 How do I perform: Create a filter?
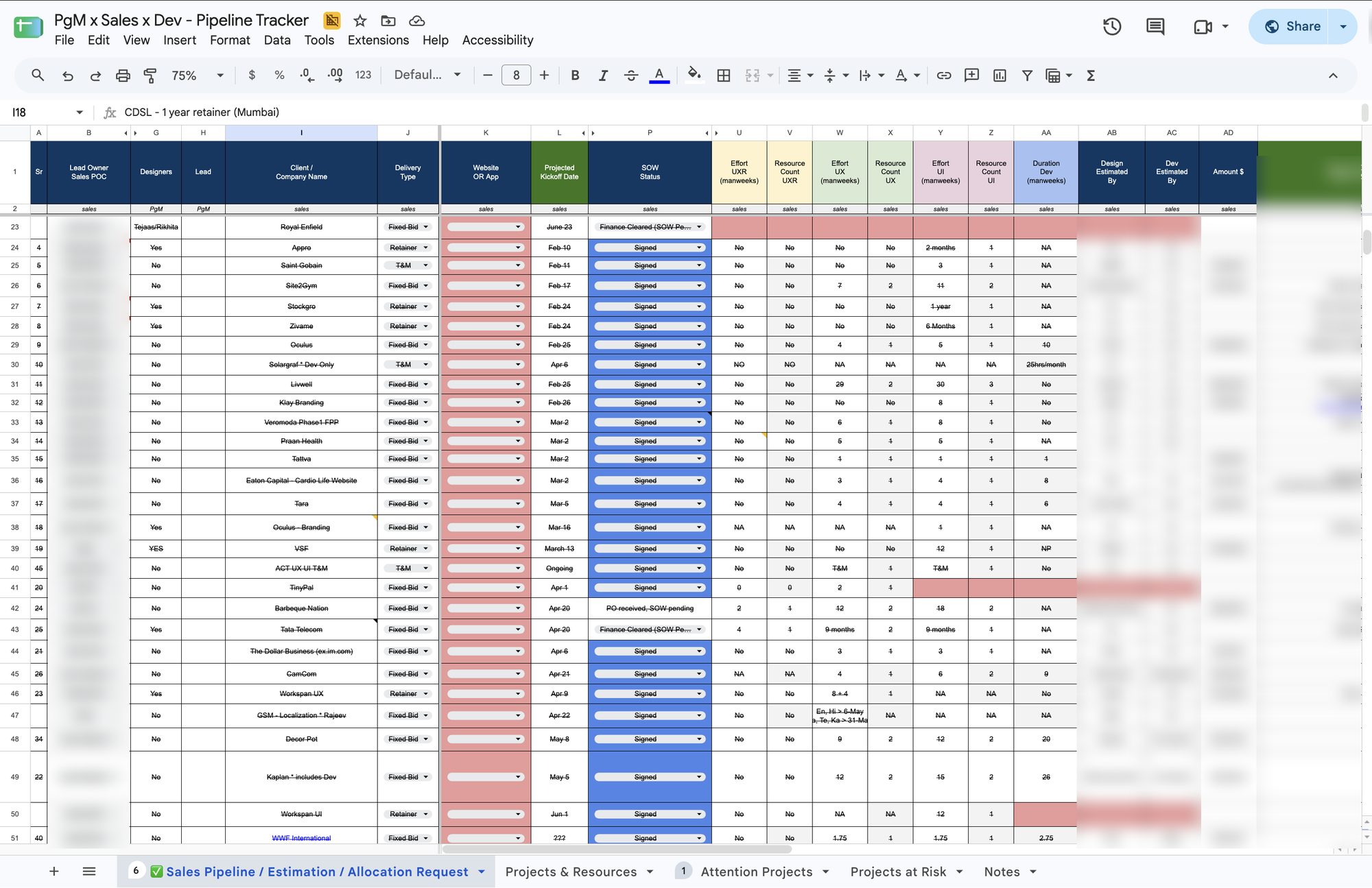click(x=1027, y=75)
